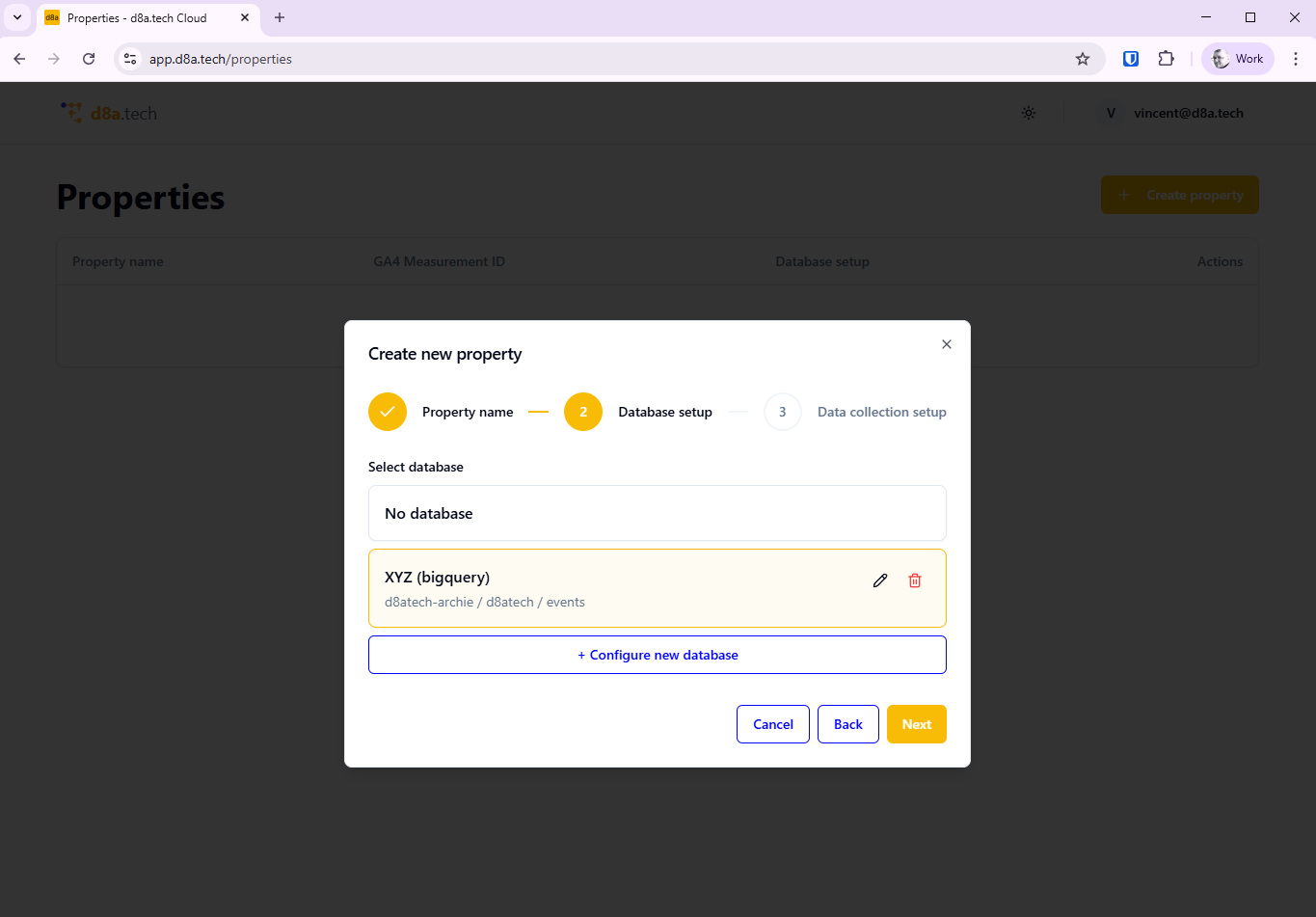1316x917 pixels.
Task: Go back using the Back button
Action: click(x=847, y=724)
